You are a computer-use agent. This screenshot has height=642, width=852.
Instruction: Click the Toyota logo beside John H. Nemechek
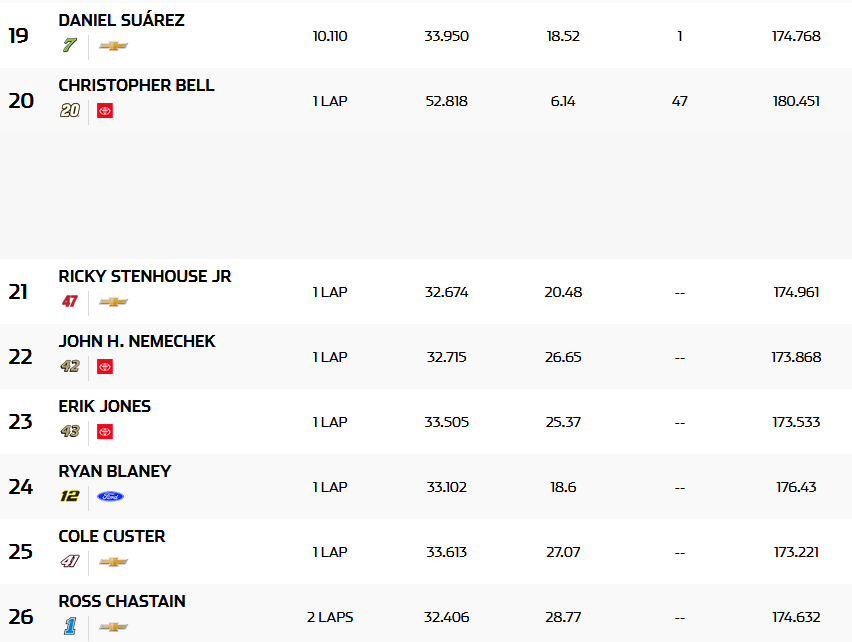pos(105,367)
